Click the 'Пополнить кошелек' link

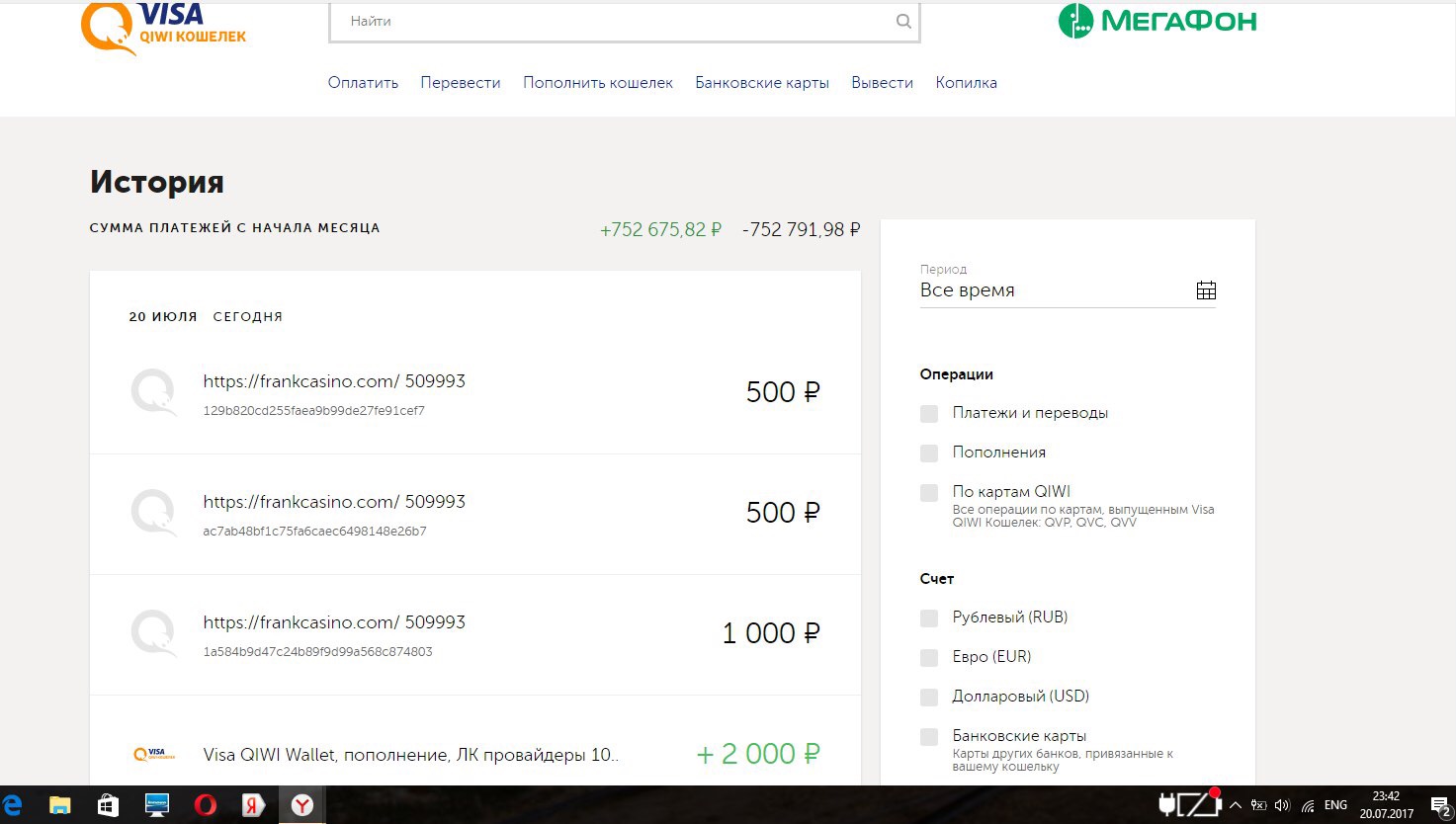598,83
